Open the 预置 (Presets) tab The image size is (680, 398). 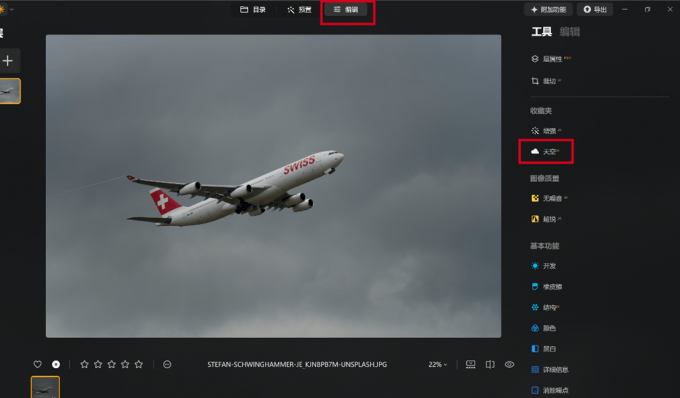(299, 10)
